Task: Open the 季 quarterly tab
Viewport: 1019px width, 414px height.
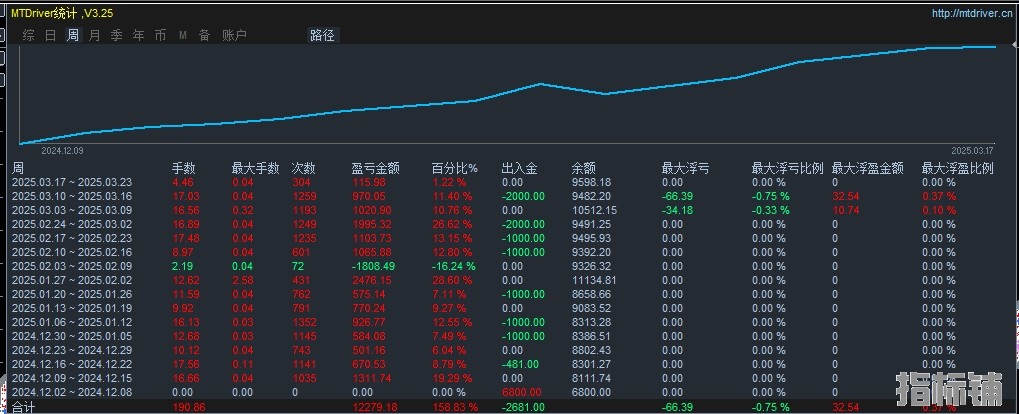Action: (x=116, y=35)
